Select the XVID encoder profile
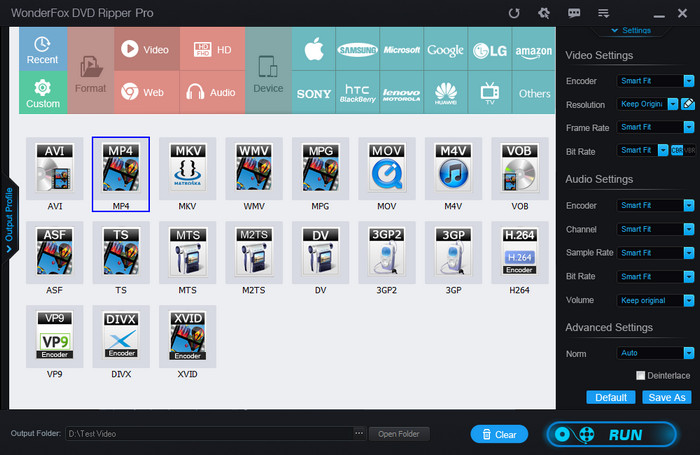This screenshot has height=455, width=700. 188,337
